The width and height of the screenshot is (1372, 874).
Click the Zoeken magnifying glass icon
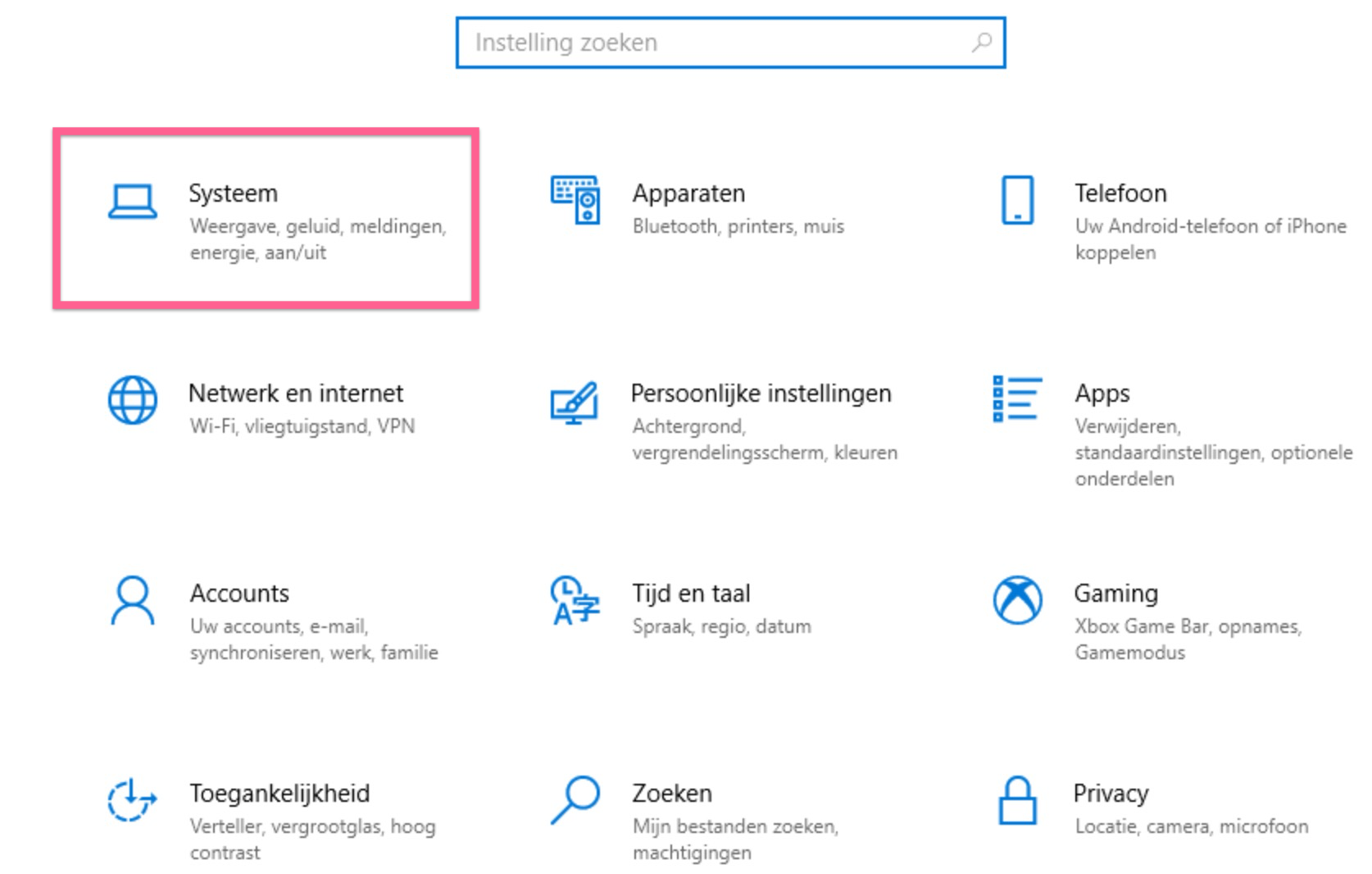(x=575, y=799)
